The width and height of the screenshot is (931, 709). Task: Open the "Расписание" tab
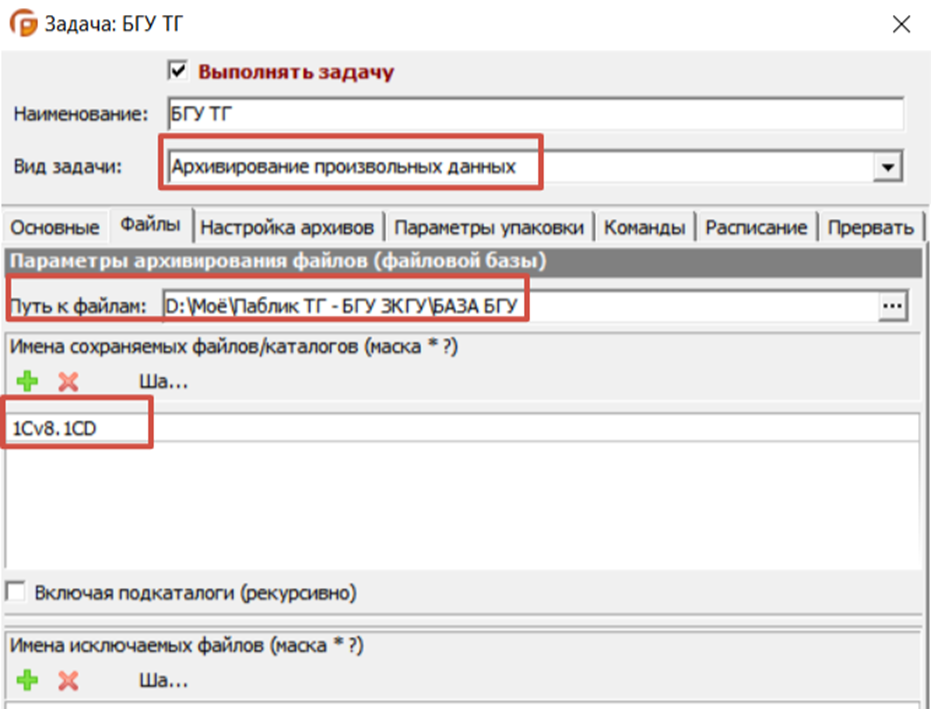[756, 227]
